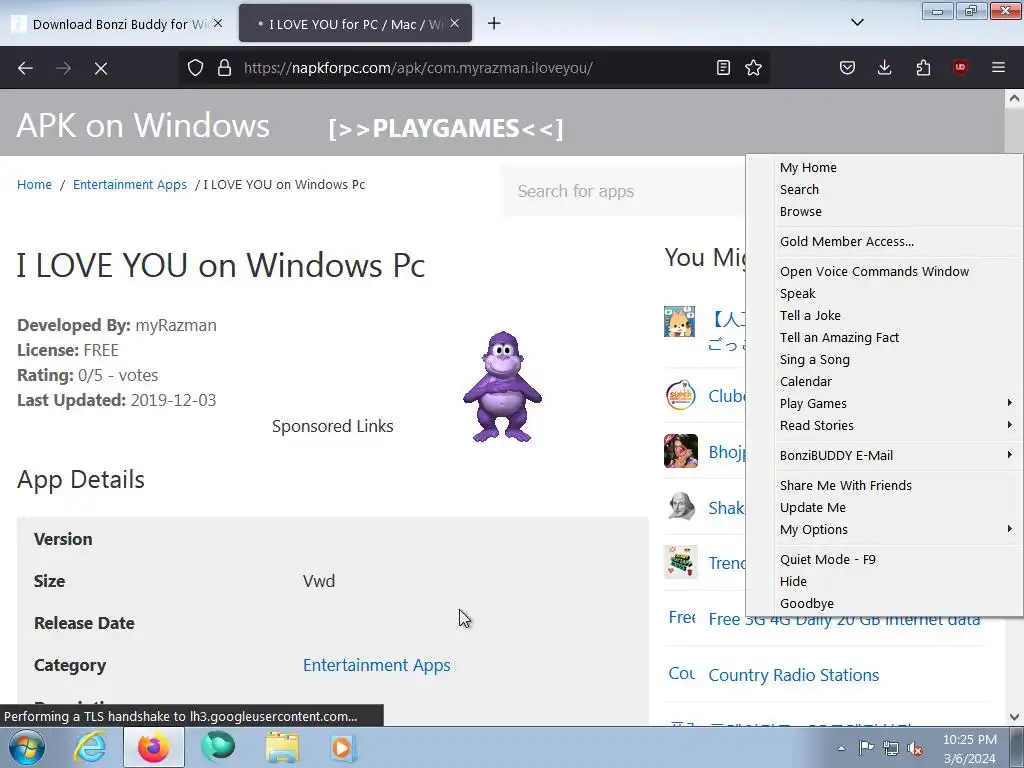Open the Firefox downloads panel

(884, 67)
